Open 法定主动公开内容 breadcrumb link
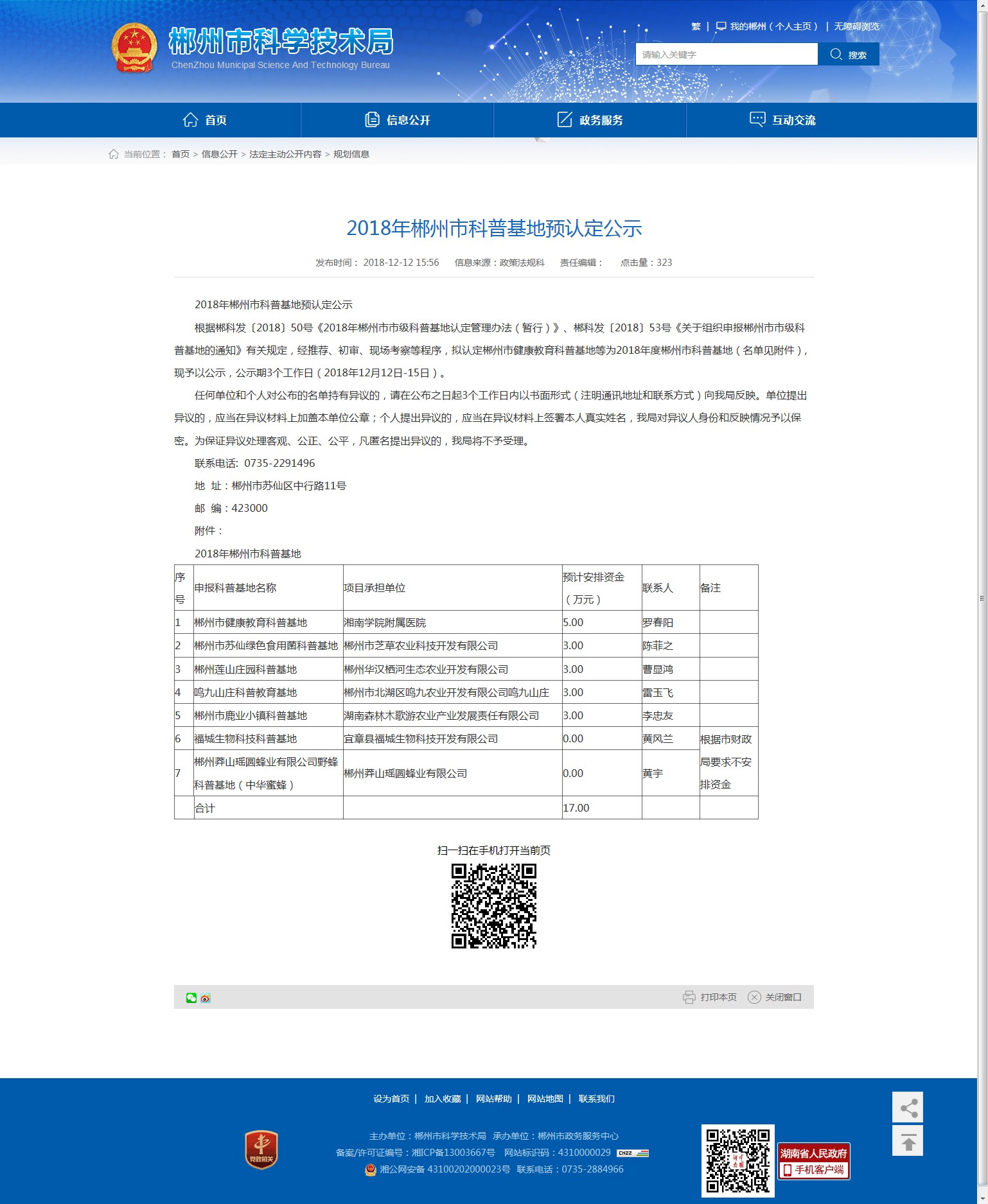 point(285,154)
